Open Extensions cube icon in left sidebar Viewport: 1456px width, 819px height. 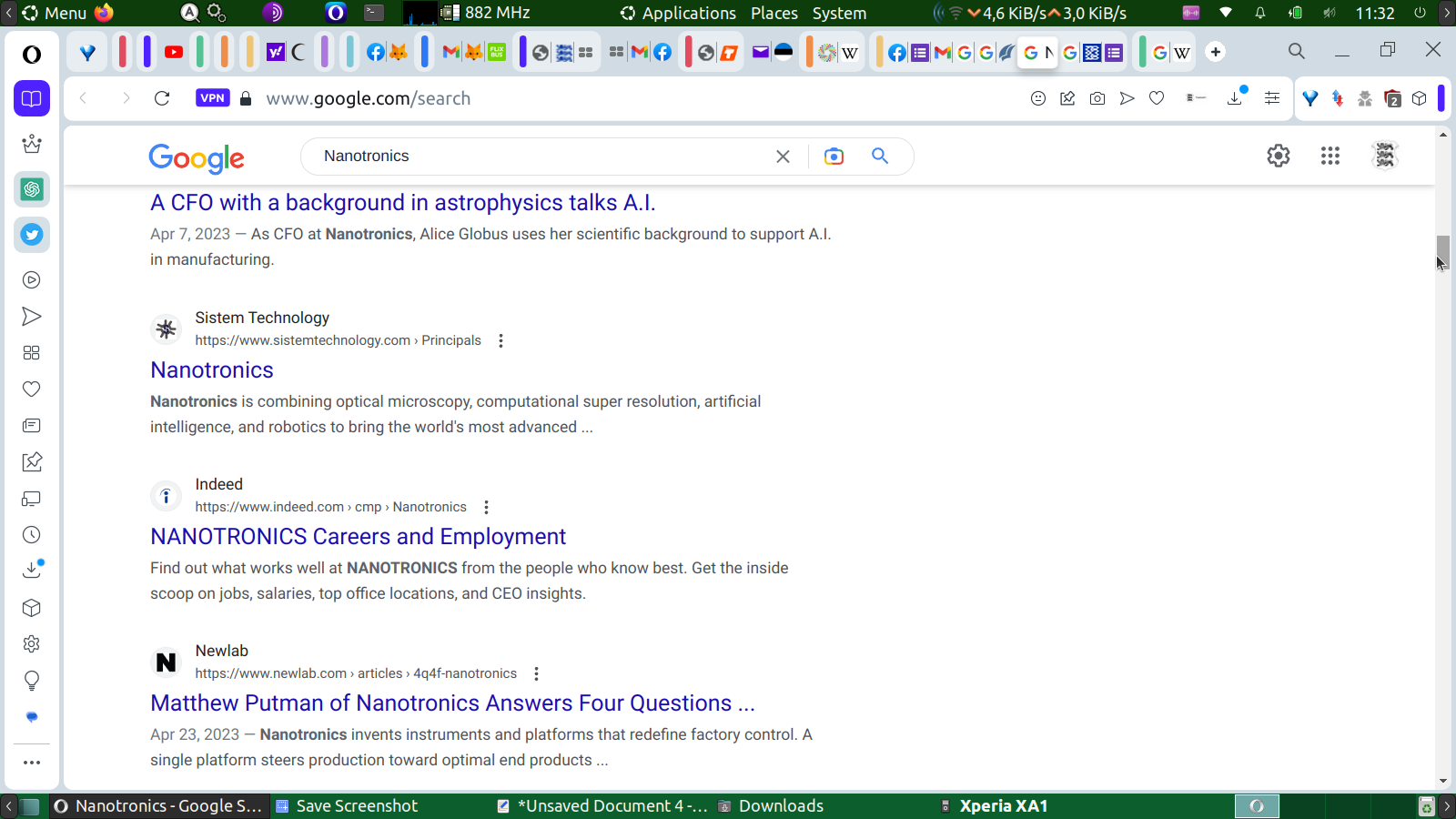click(32, 608)
